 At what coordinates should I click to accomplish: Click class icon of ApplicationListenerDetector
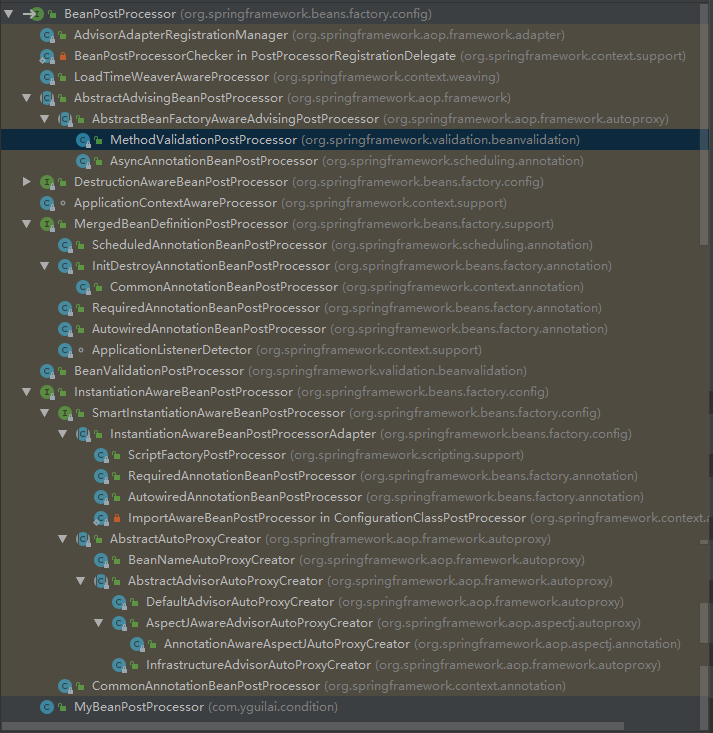[x=65, y=350]
